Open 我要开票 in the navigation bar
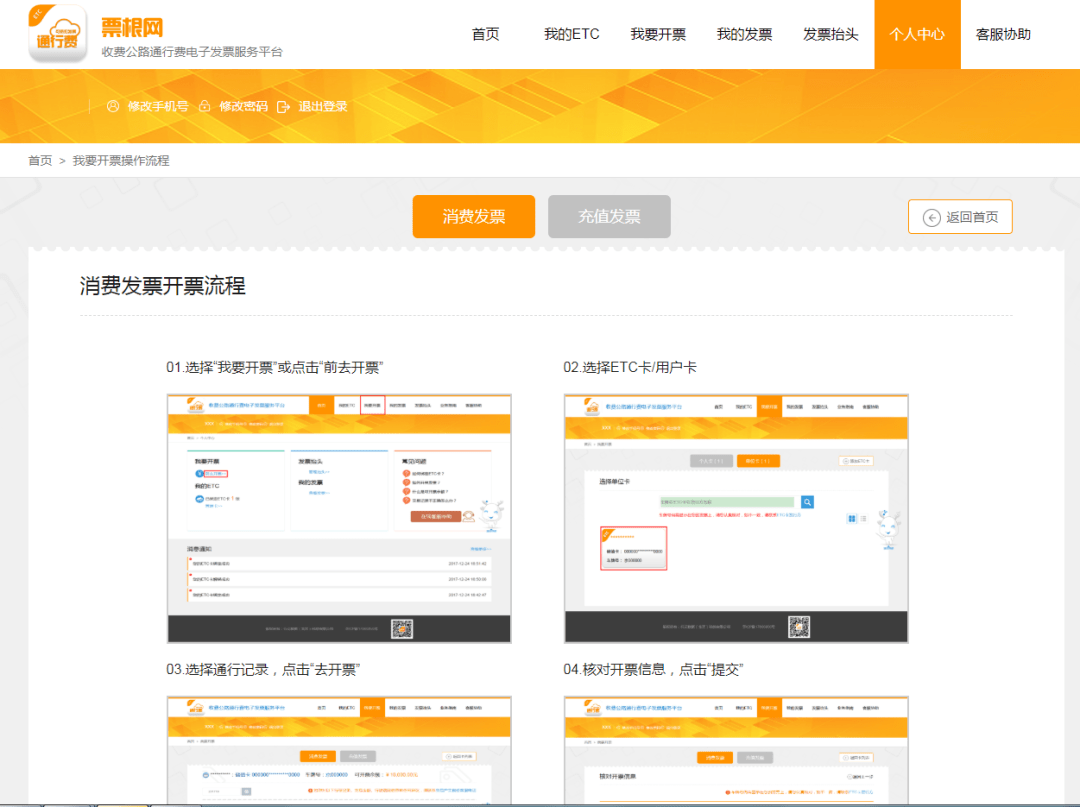The image size is (1080, 807). pos(657,34)
